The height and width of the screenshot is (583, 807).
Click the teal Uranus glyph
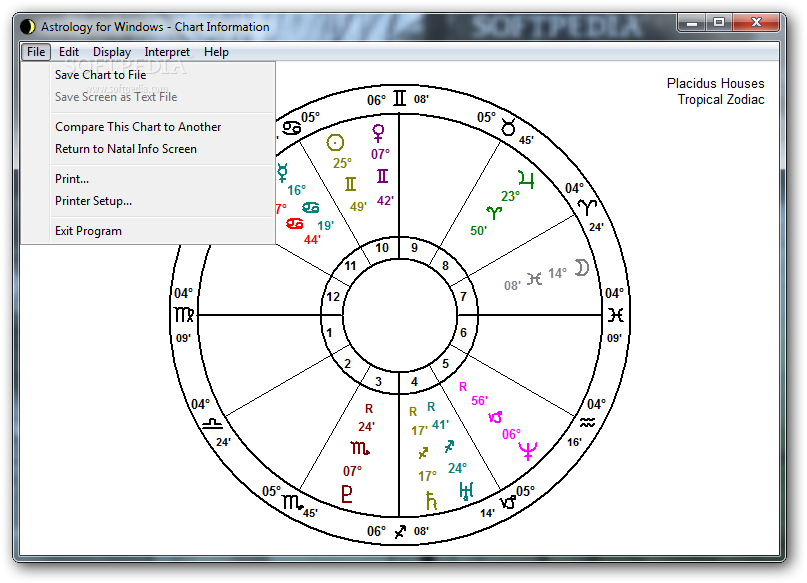[466, 491]
